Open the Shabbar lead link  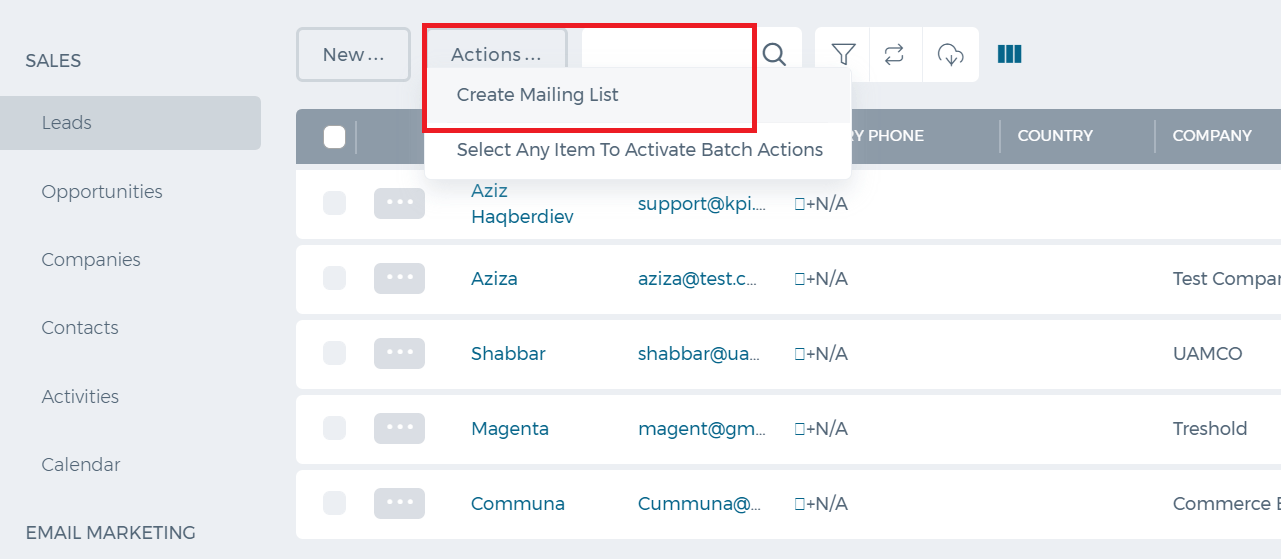[x=508, y=354]
